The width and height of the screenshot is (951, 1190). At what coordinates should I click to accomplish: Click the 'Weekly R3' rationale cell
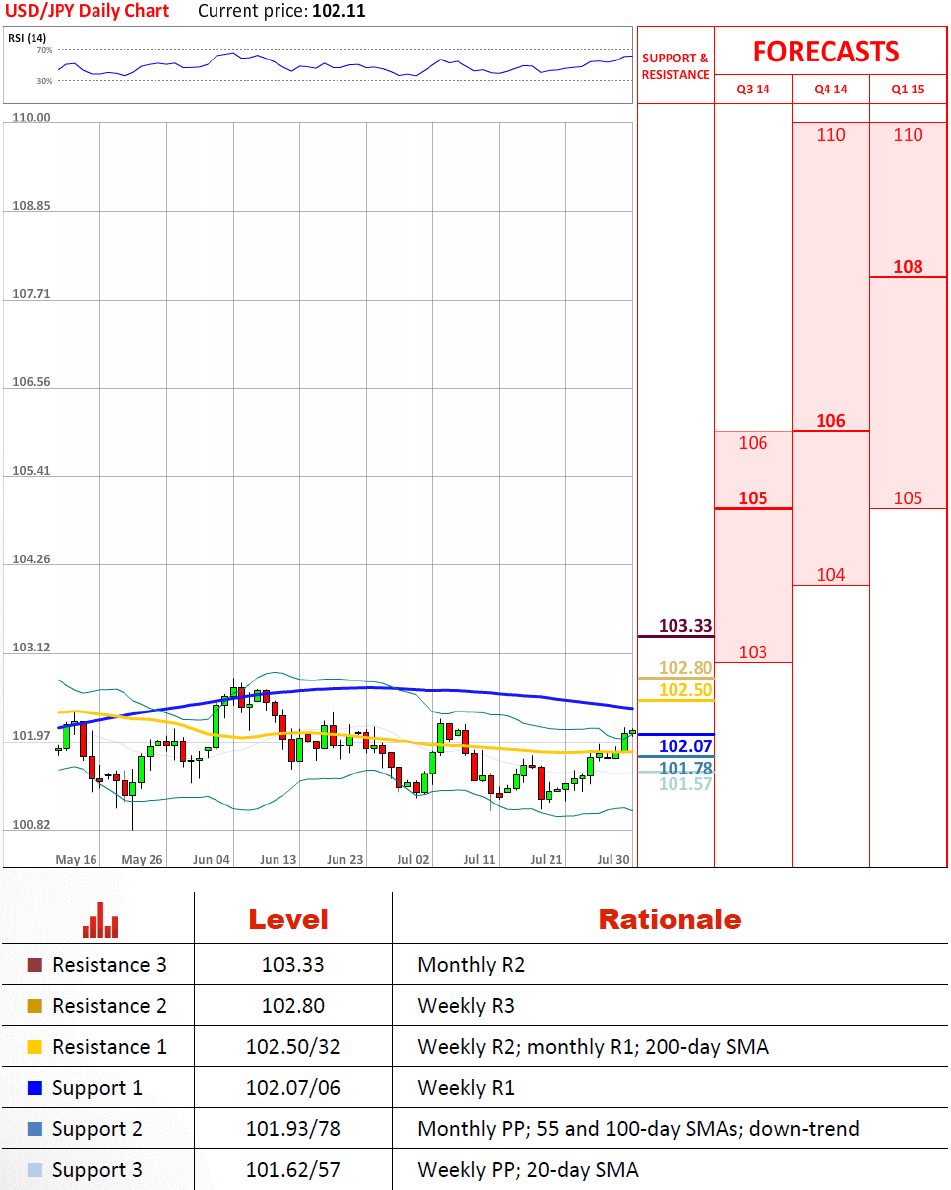466,1006
